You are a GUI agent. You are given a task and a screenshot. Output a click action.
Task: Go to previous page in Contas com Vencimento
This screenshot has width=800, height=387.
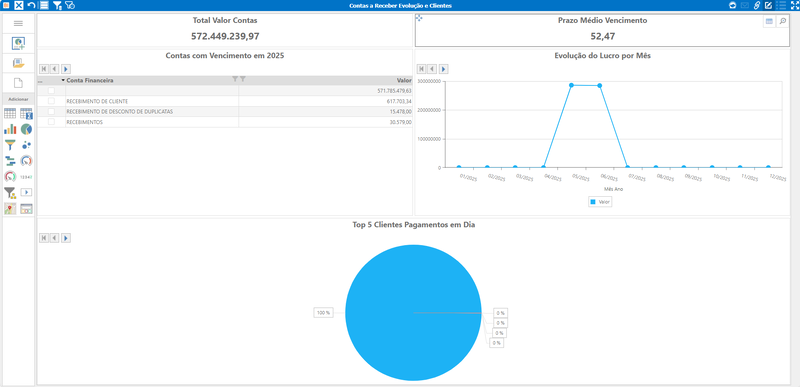pyautogui.click(x=55, y=68)
